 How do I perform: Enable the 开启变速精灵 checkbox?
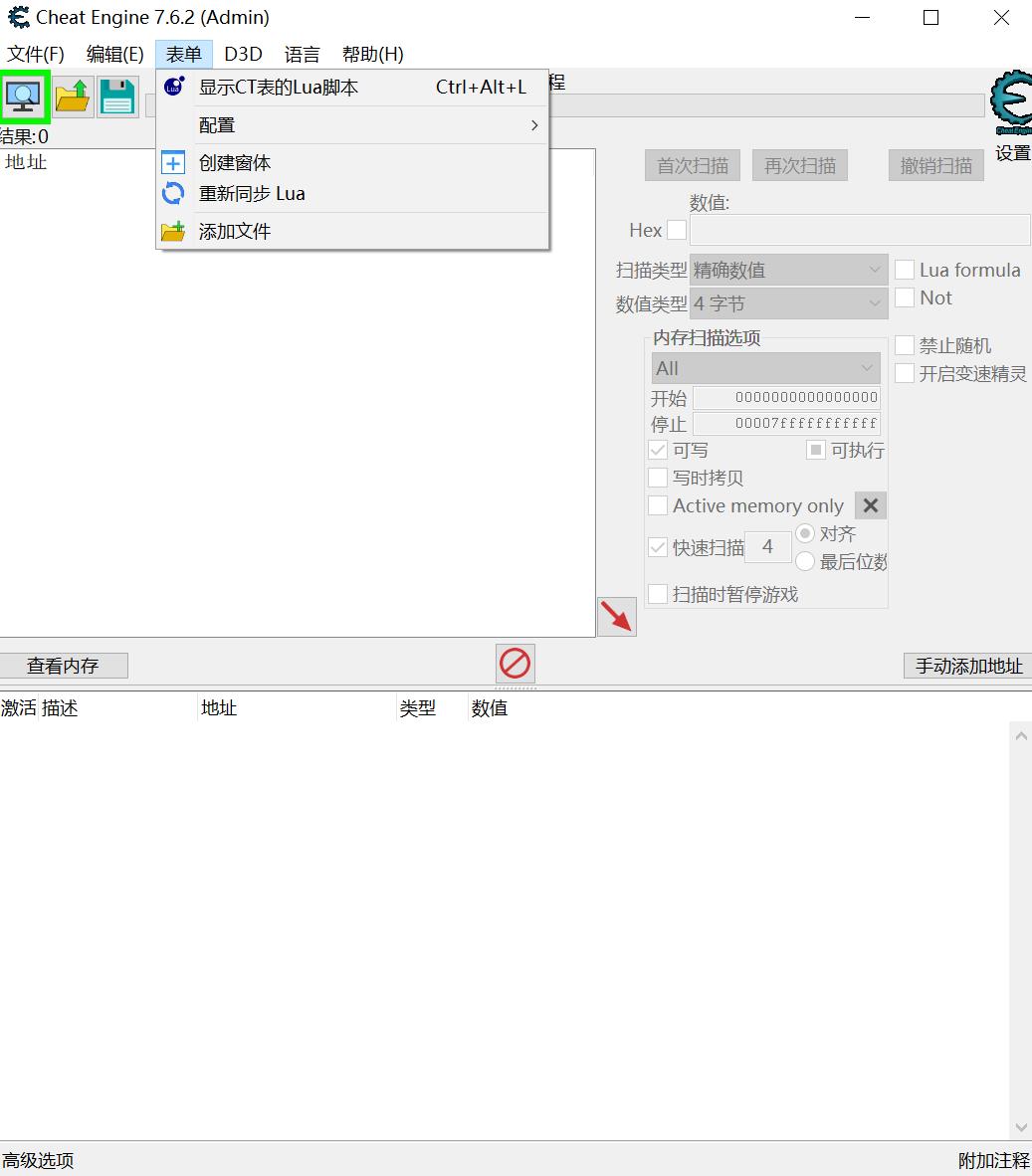pos(905,373)
